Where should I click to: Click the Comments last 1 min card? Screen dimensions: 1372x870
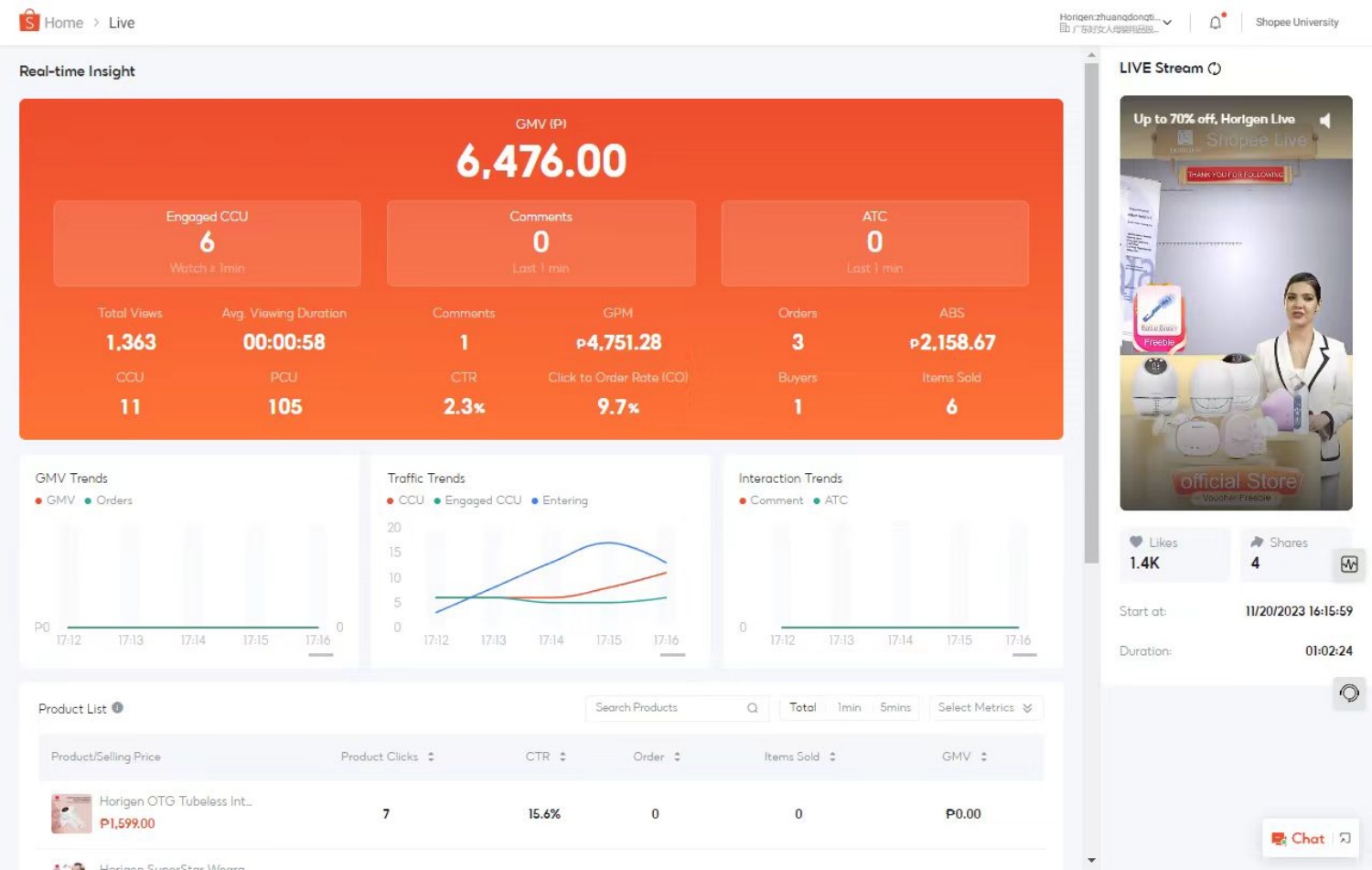[541, 243]
